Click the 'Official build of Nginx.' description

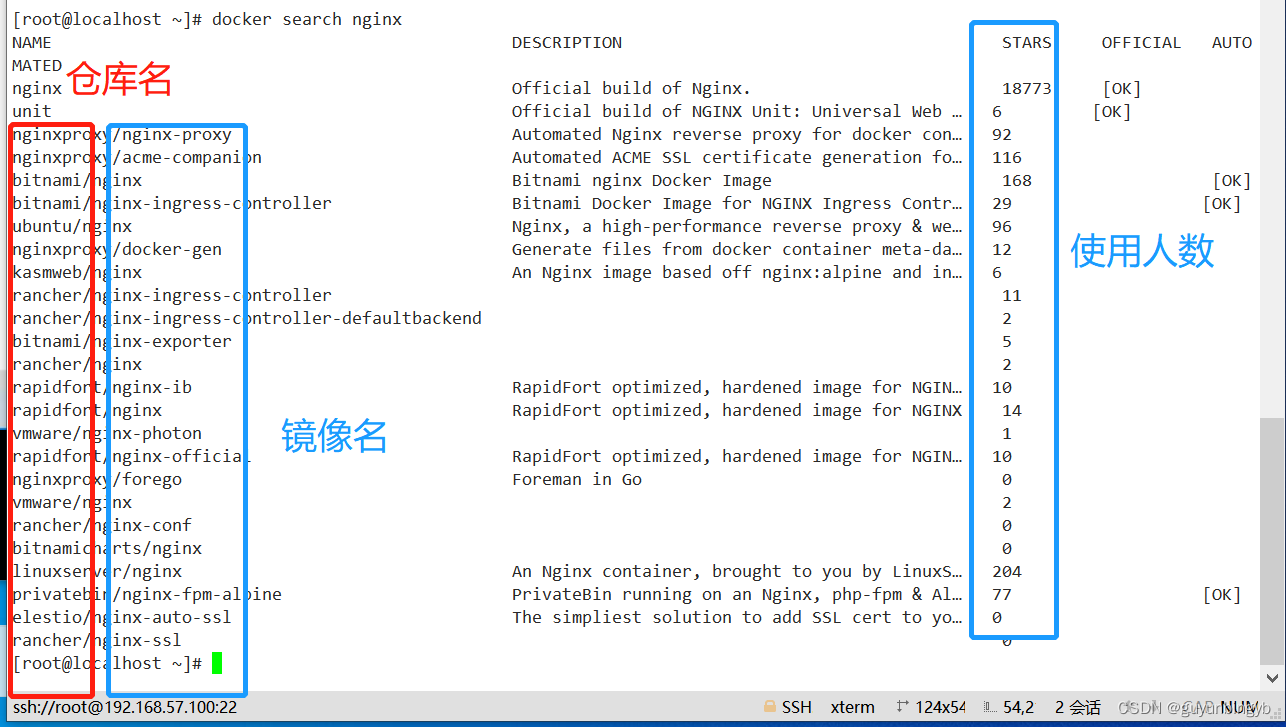tap(632, 88)
